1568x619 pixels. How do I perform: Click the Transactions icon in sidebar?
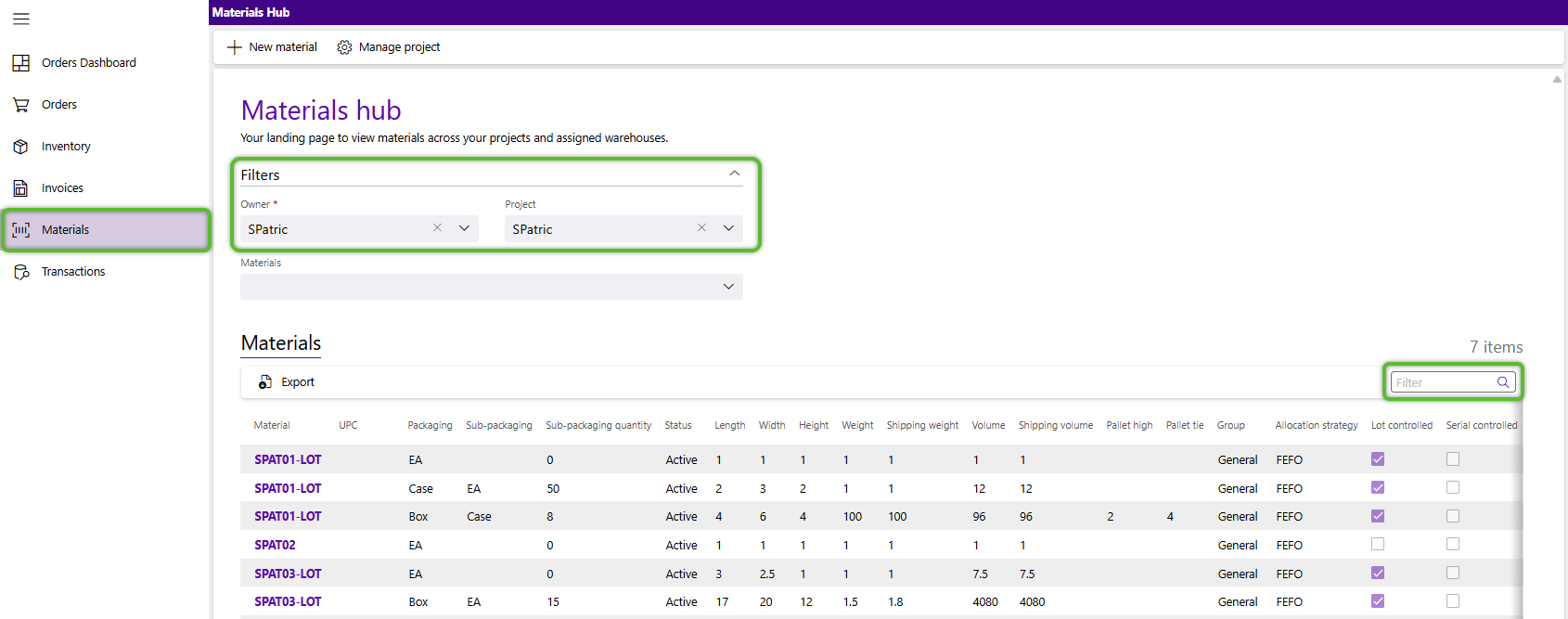coord(21,272)
